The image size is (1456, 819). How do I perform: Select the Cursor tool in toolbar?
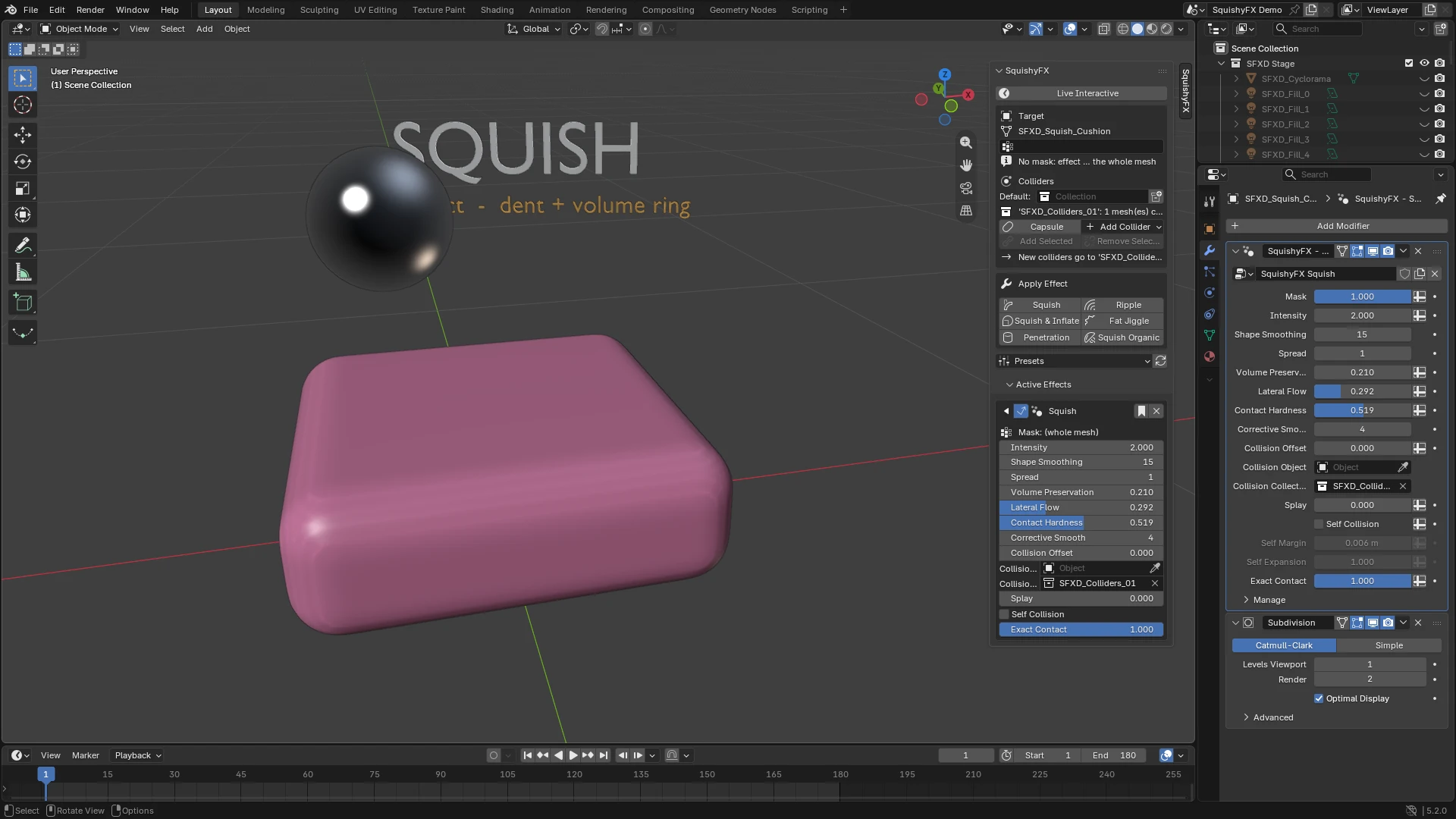click(x=23, y=105)
